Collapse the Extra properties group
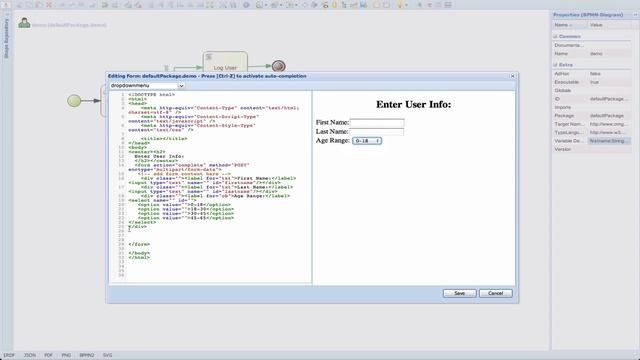Screen dimensions: 640x360 (555, 65)
